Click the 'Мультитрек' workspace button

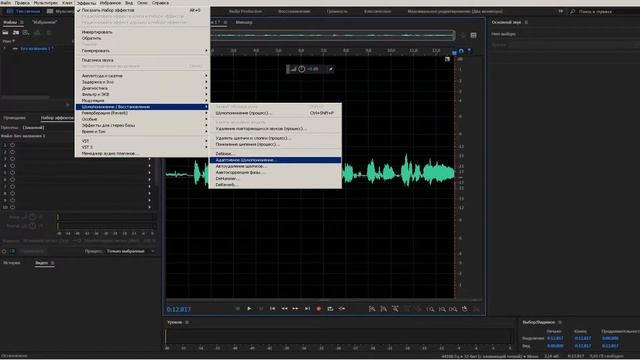point(60,11)
